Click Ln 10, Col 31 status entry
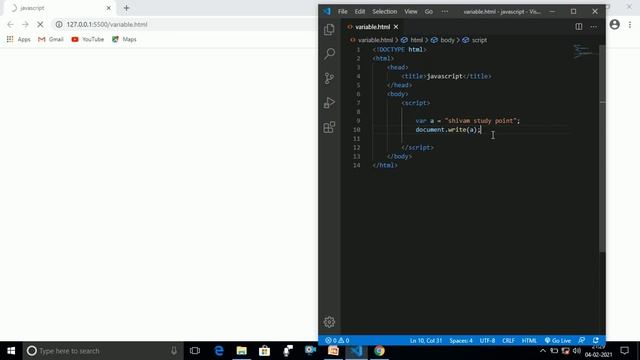The image size is (640, 360). pyautogui.click(x=426, y=340)
